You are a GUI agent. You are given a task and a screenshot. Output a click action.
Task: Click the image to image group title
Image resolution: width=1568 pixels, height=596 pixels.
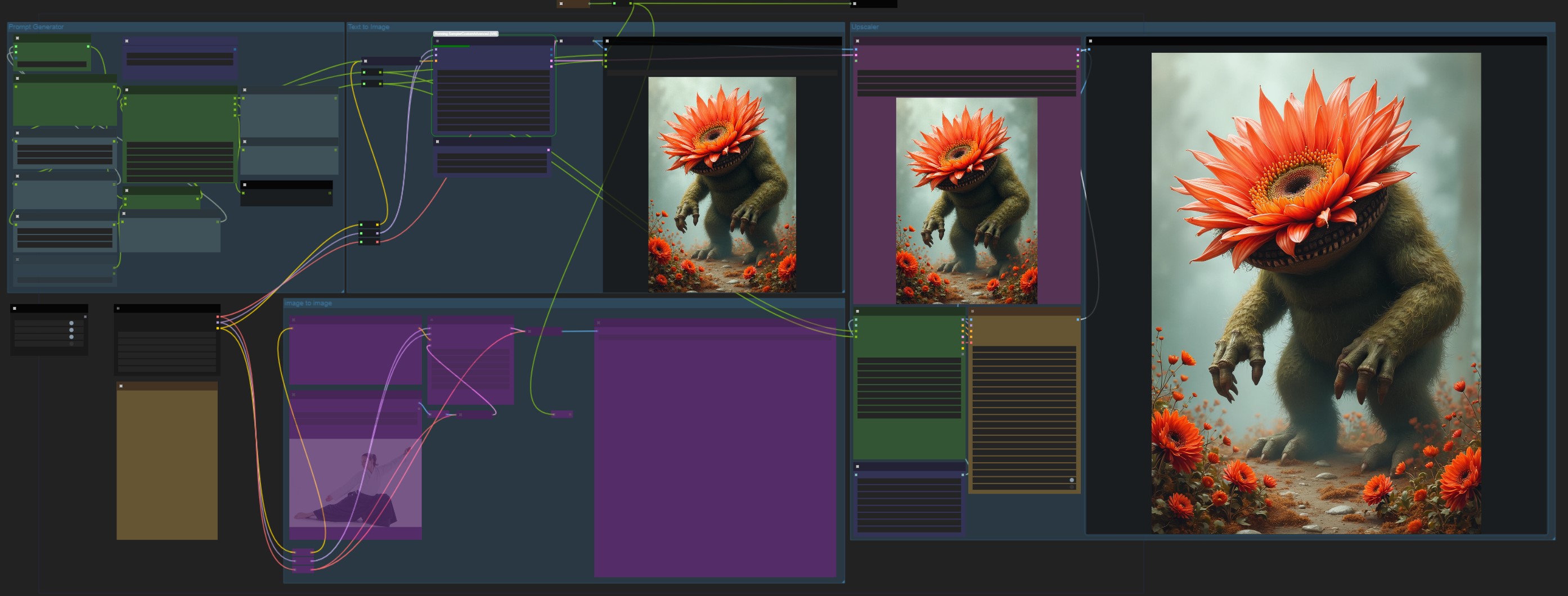point(308,303)
